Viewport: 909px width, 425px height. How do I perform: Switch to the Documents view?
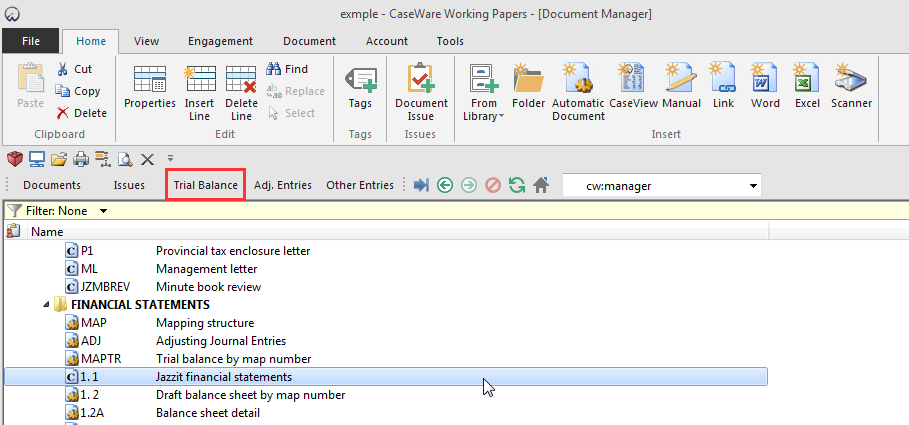pos(52,186)
